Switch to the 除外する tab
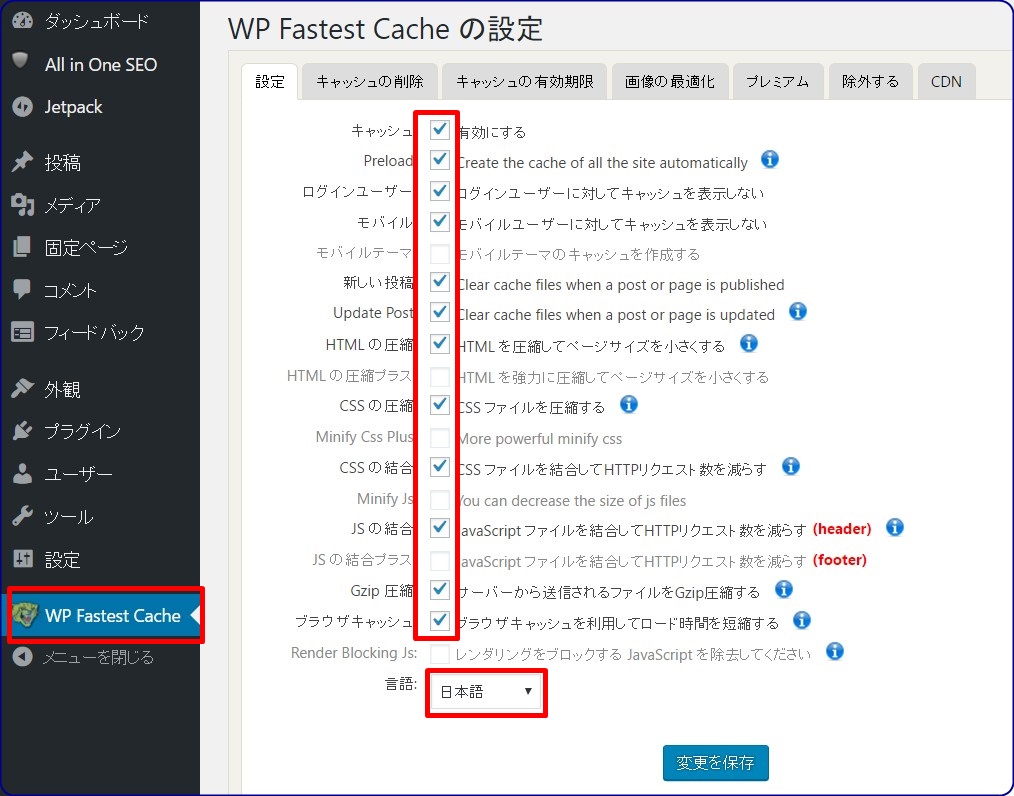 870,81
